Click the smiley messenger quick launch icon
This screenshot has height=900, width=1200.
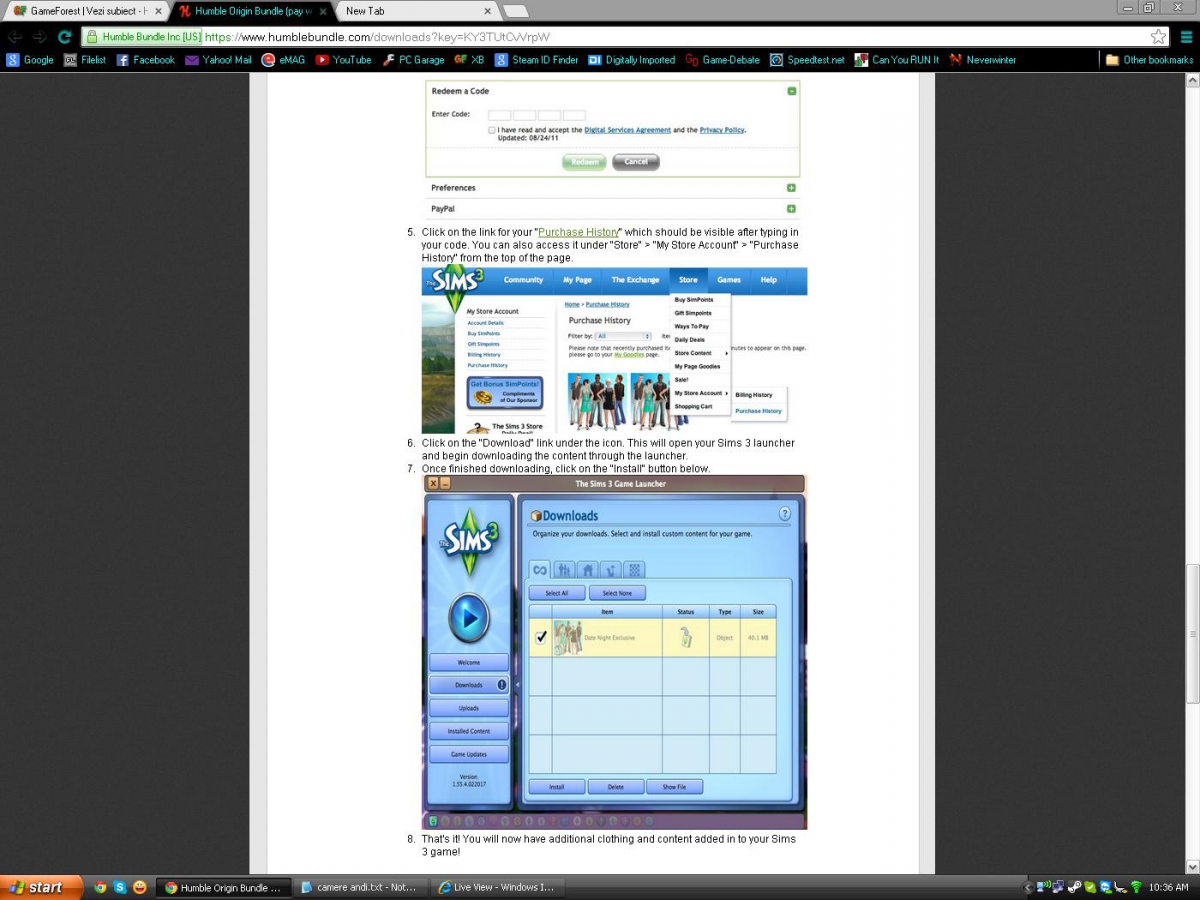[140, 887]
